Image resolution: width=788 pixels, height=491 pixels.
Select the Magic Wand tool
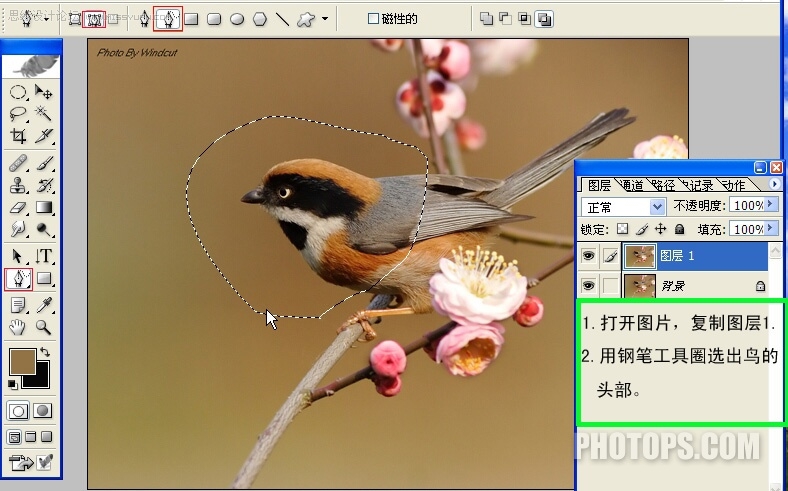44,114
